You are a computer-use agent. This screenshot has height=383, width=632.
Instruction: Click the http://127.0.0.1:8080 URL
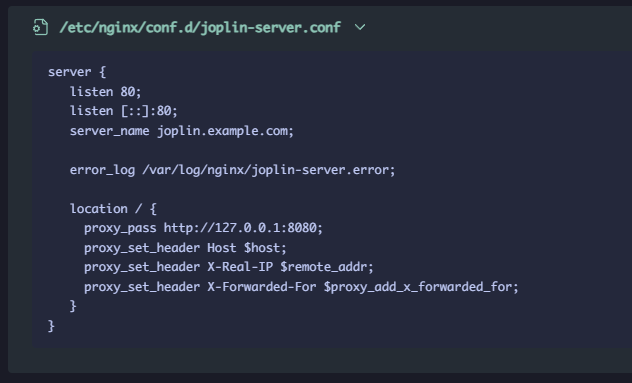[x=240, y=228]
